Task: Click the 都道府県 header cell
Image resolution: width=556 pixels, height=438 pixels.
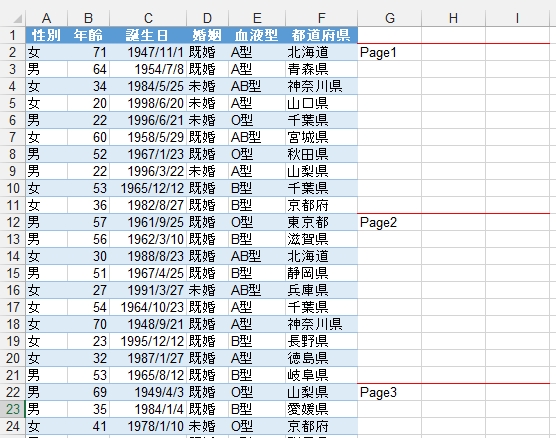Action: pos(322,35)
